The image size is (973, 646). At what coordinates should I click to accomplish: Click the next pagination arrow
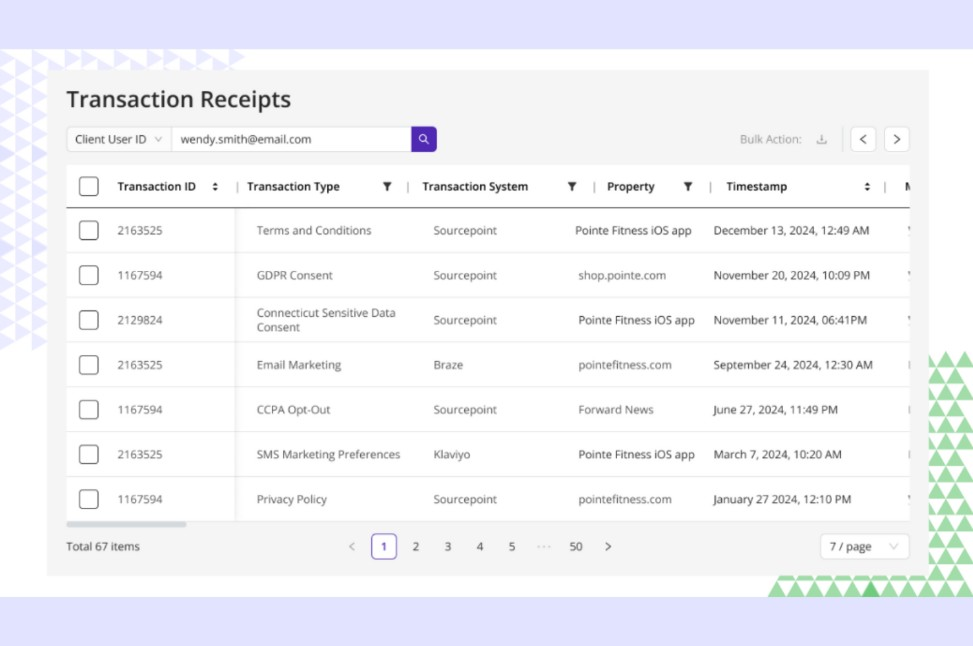[x=608, y=546]
